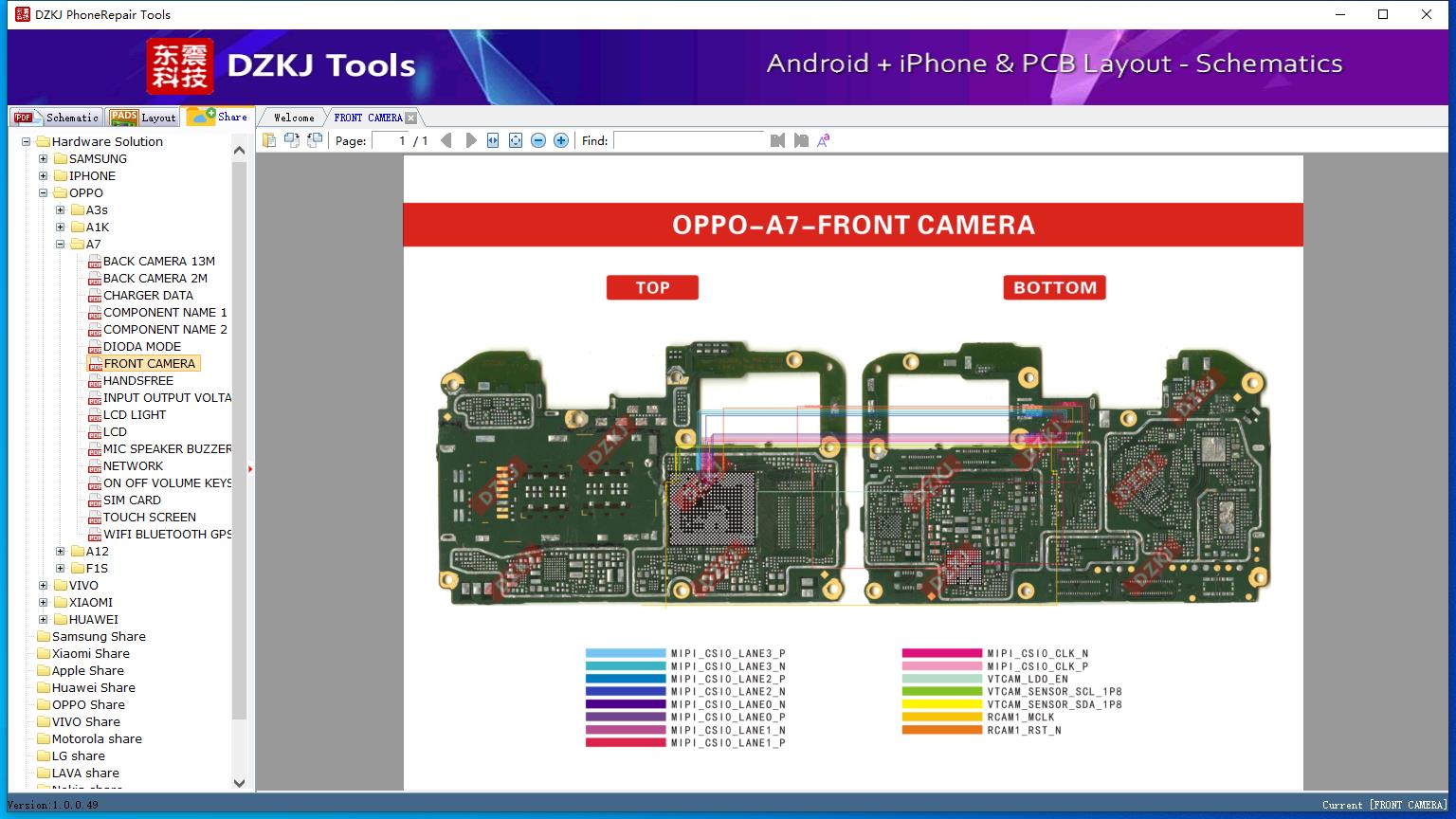Open HANDSFREE document

pos(138,380)
